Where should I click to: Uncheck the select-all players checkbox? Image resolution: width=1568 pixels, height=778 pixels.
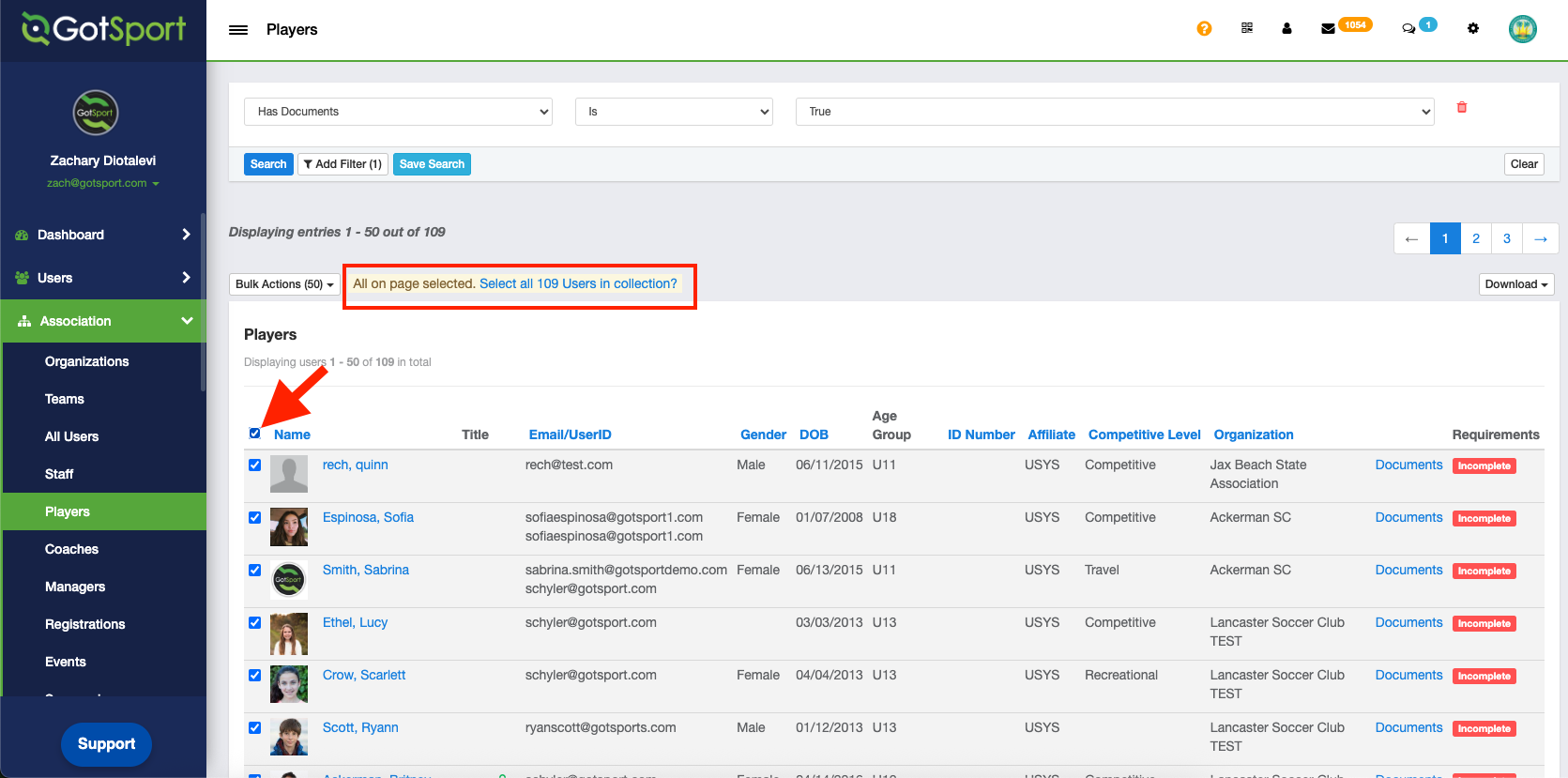tap(255, 434)
